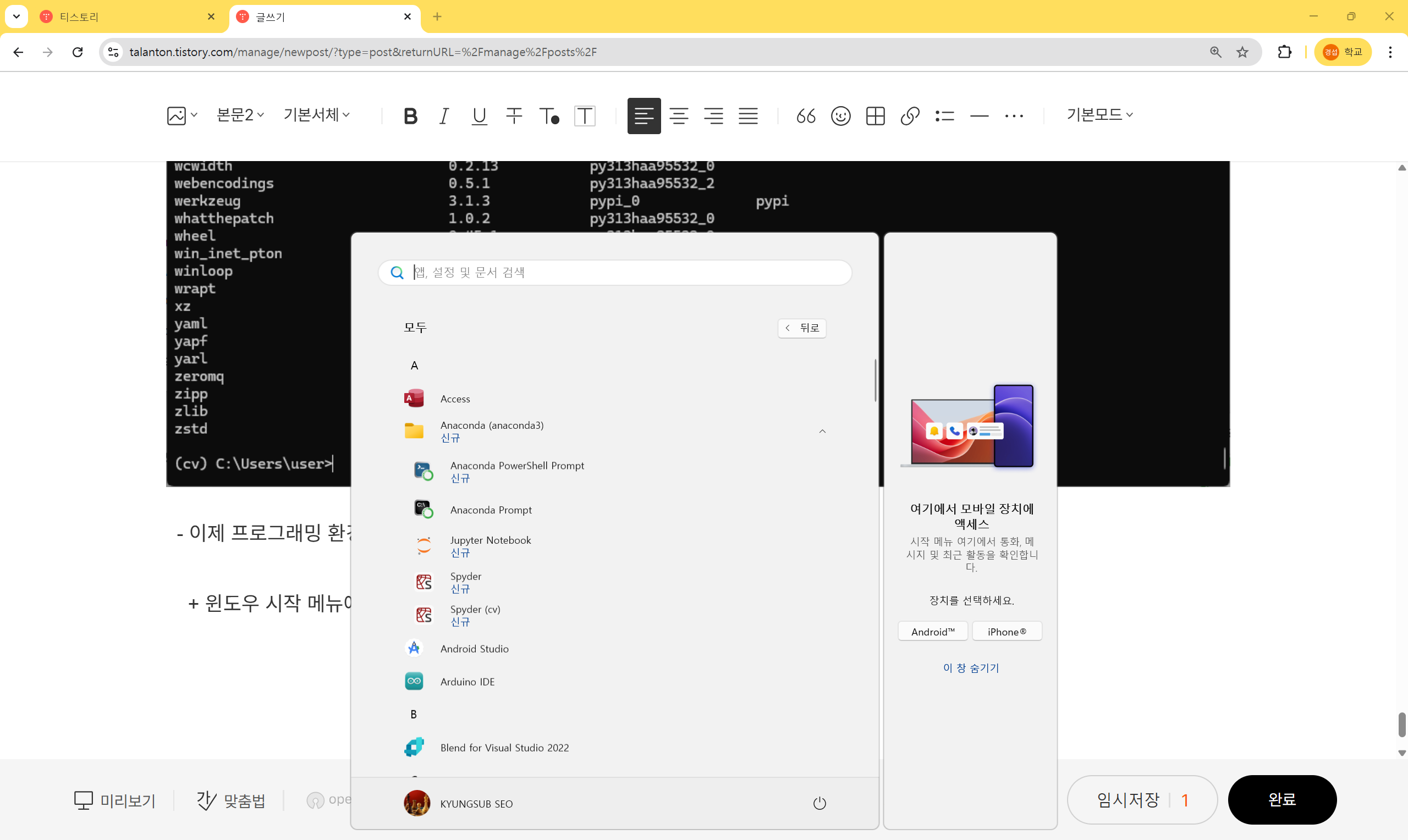
Task: Open the 기본서체 font dropdown
Action: coord(316,115)
